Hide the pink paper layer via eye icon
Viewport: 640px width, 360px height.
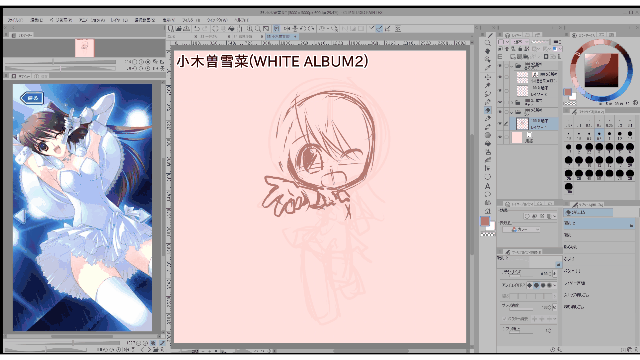click(500, 138)
